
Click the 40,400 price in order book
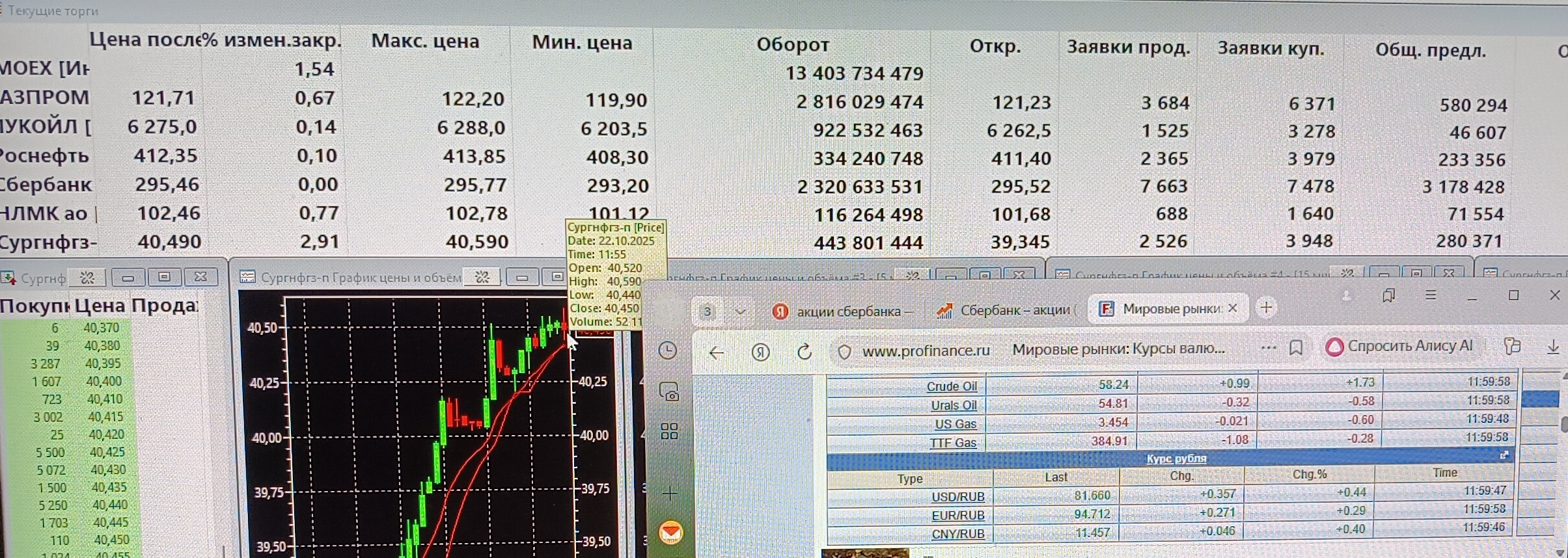click(x=103, y=382)
